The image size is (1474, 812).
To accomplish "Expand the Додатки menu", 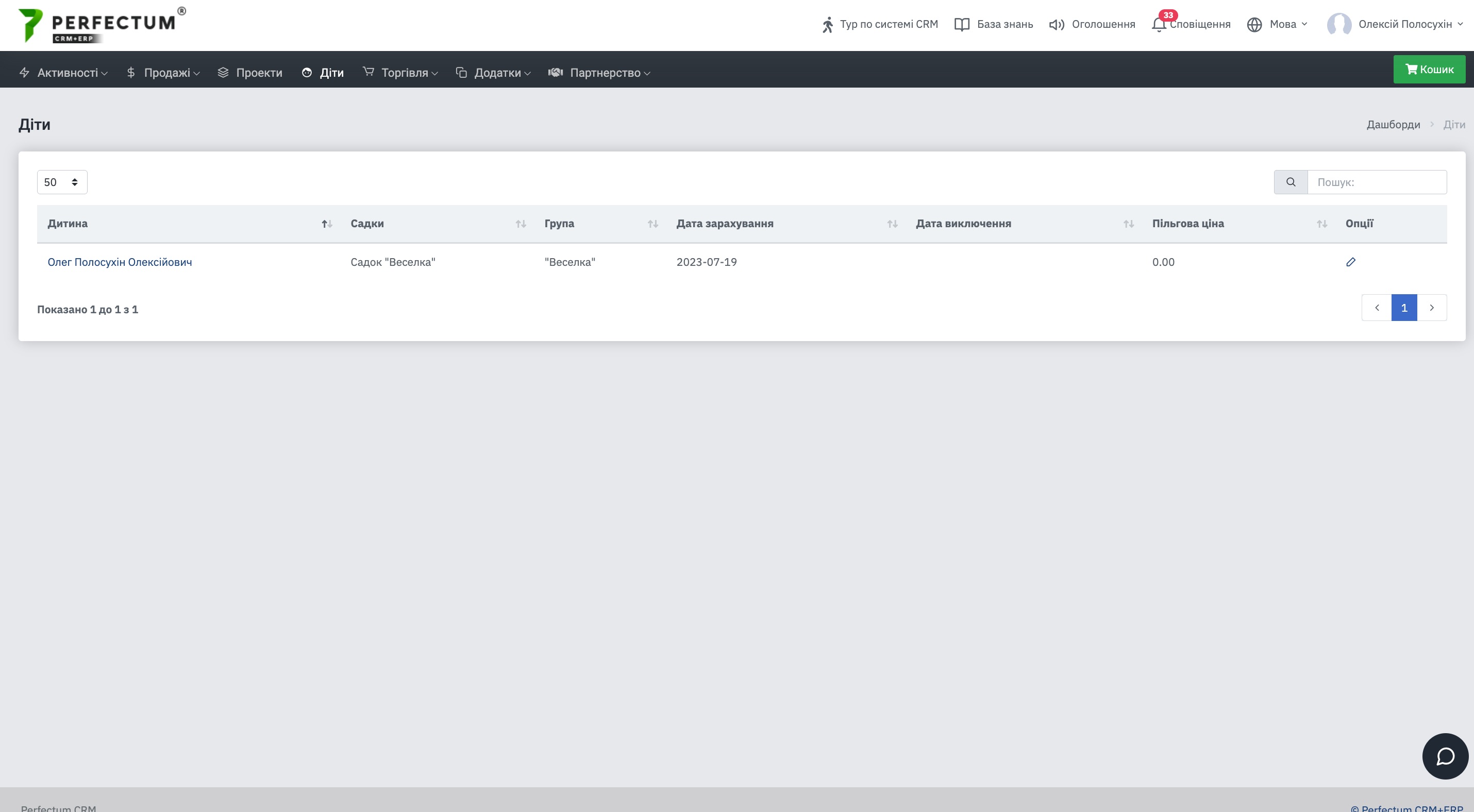I will [x=502, y=73].
